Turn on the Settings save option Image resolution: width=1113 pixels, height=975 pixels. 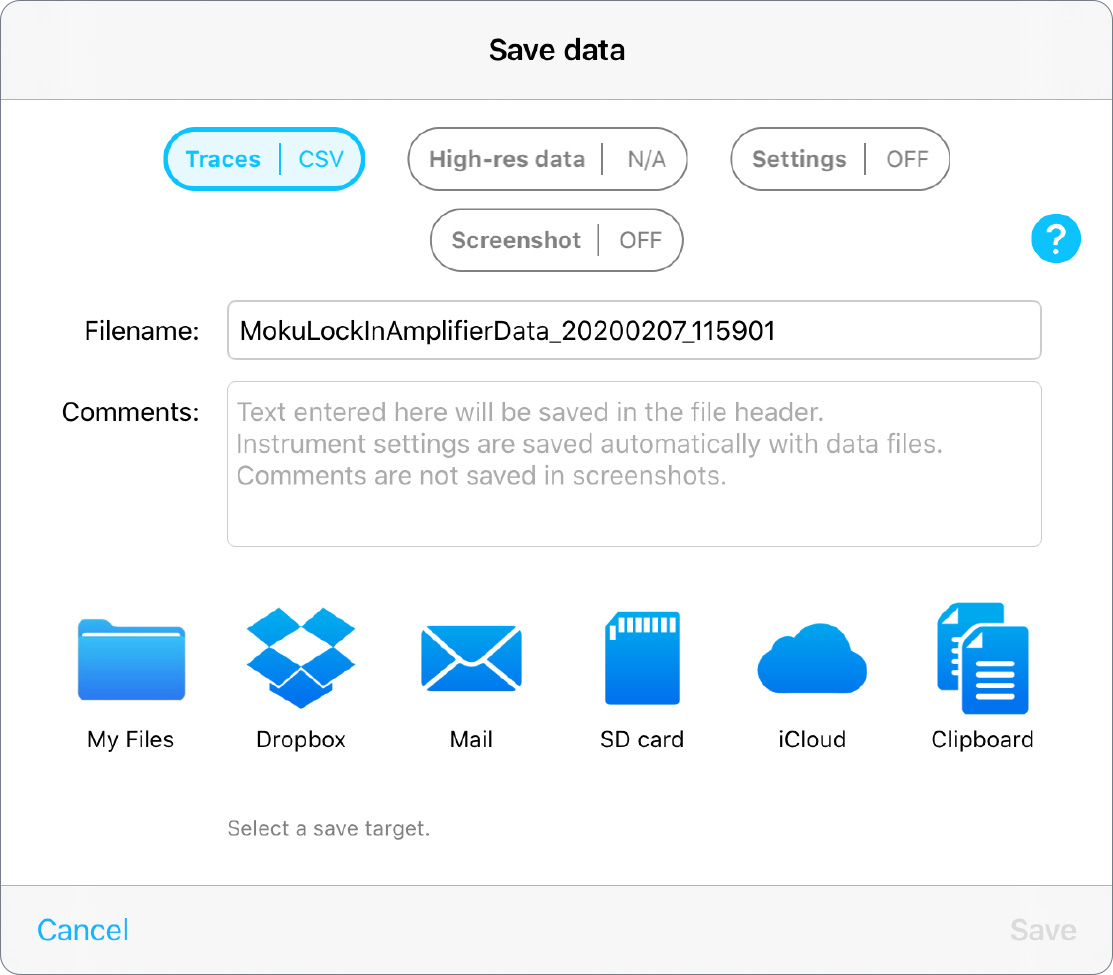(840, 159)
